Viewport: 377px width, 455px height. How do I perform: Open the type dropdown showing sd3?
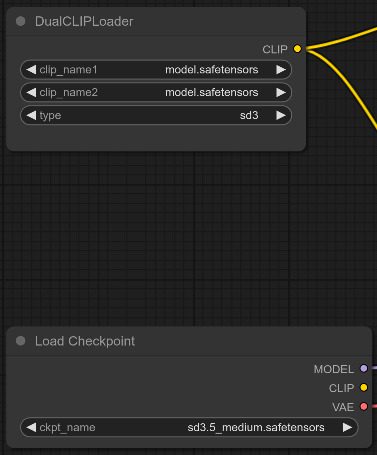point(156,115)
